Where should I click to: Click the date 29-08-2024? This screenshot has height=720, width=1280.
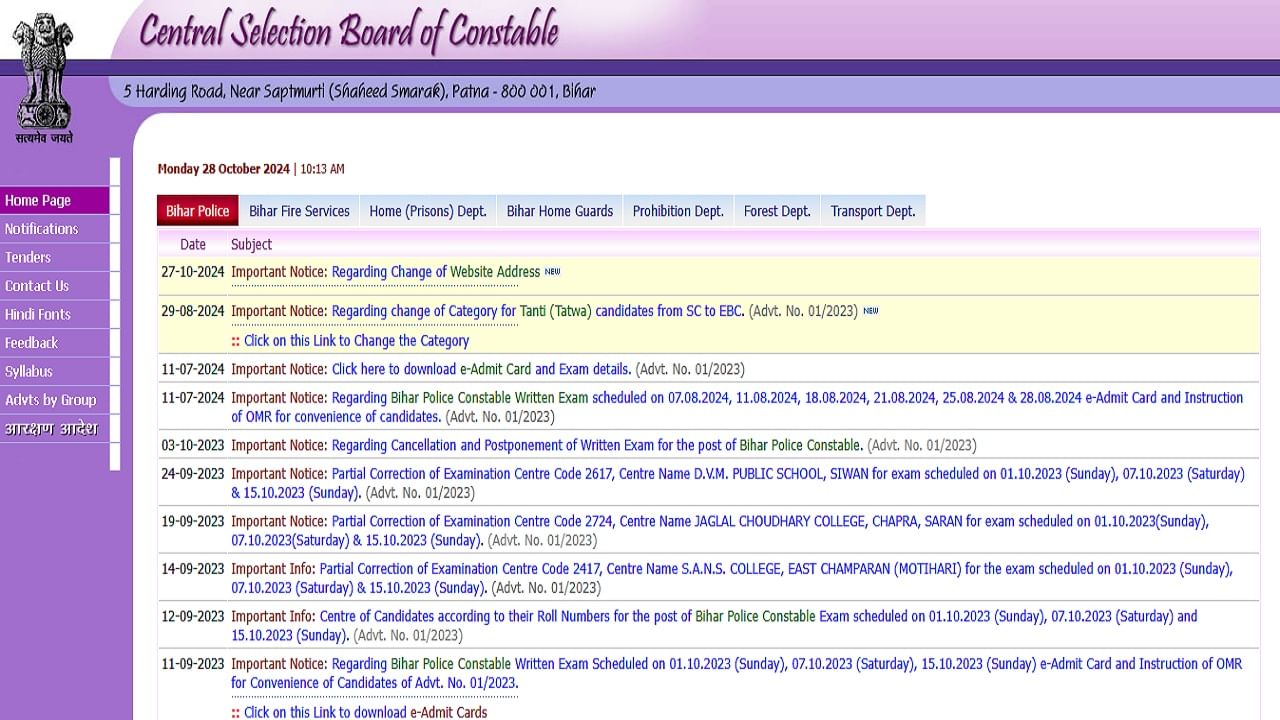(x=193, y=311)
